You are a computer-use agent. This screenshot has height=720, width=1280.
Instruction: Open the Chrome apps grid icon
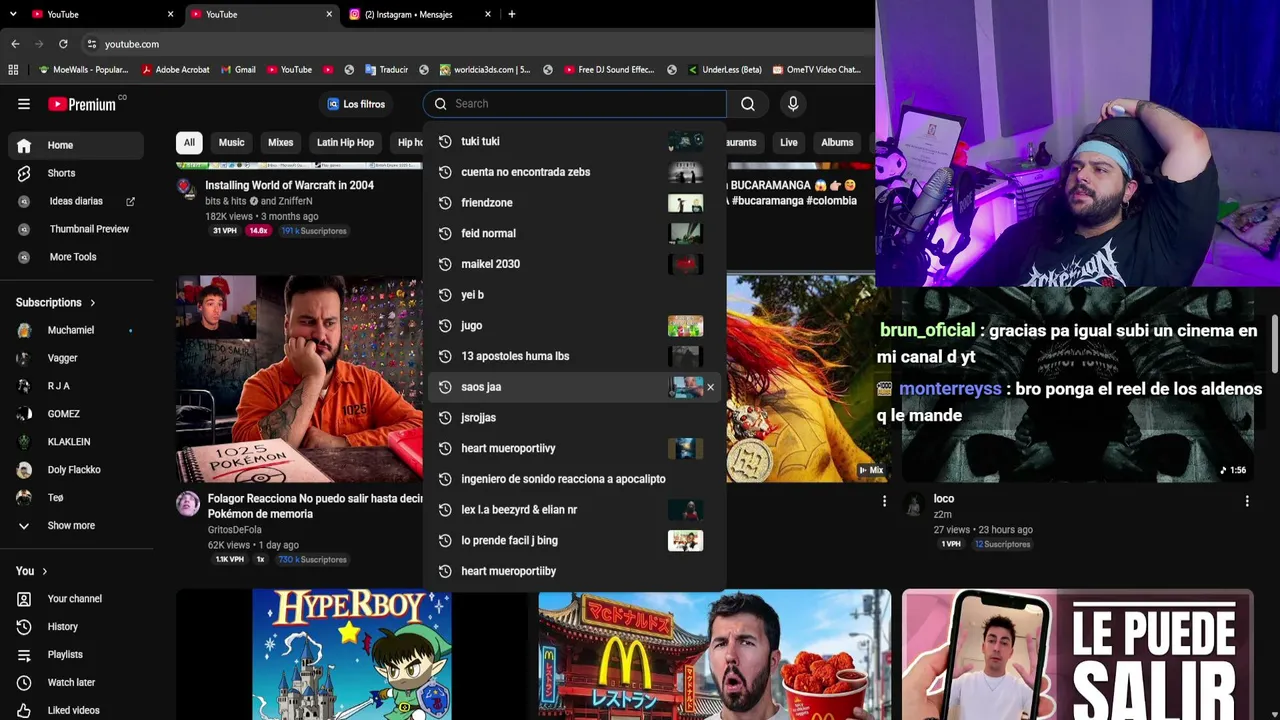click(13, 70)
